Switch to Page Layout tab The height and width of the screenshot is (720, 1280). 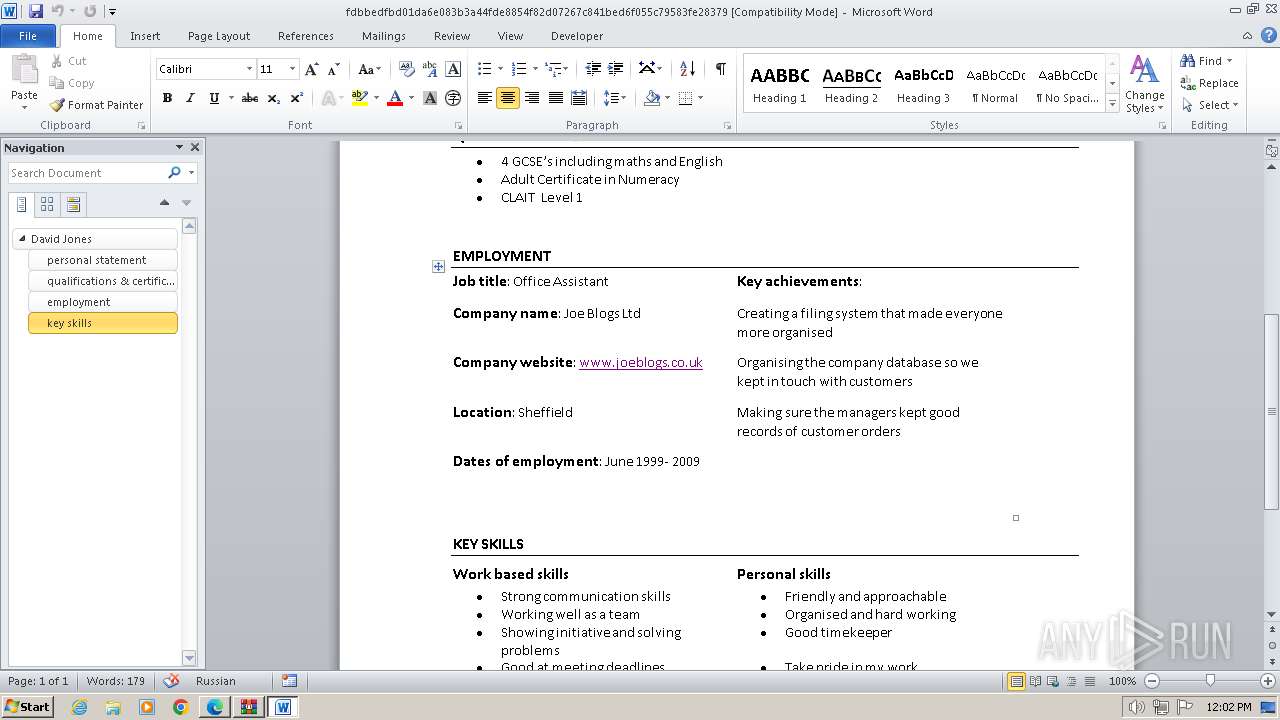tap(219, 36)
